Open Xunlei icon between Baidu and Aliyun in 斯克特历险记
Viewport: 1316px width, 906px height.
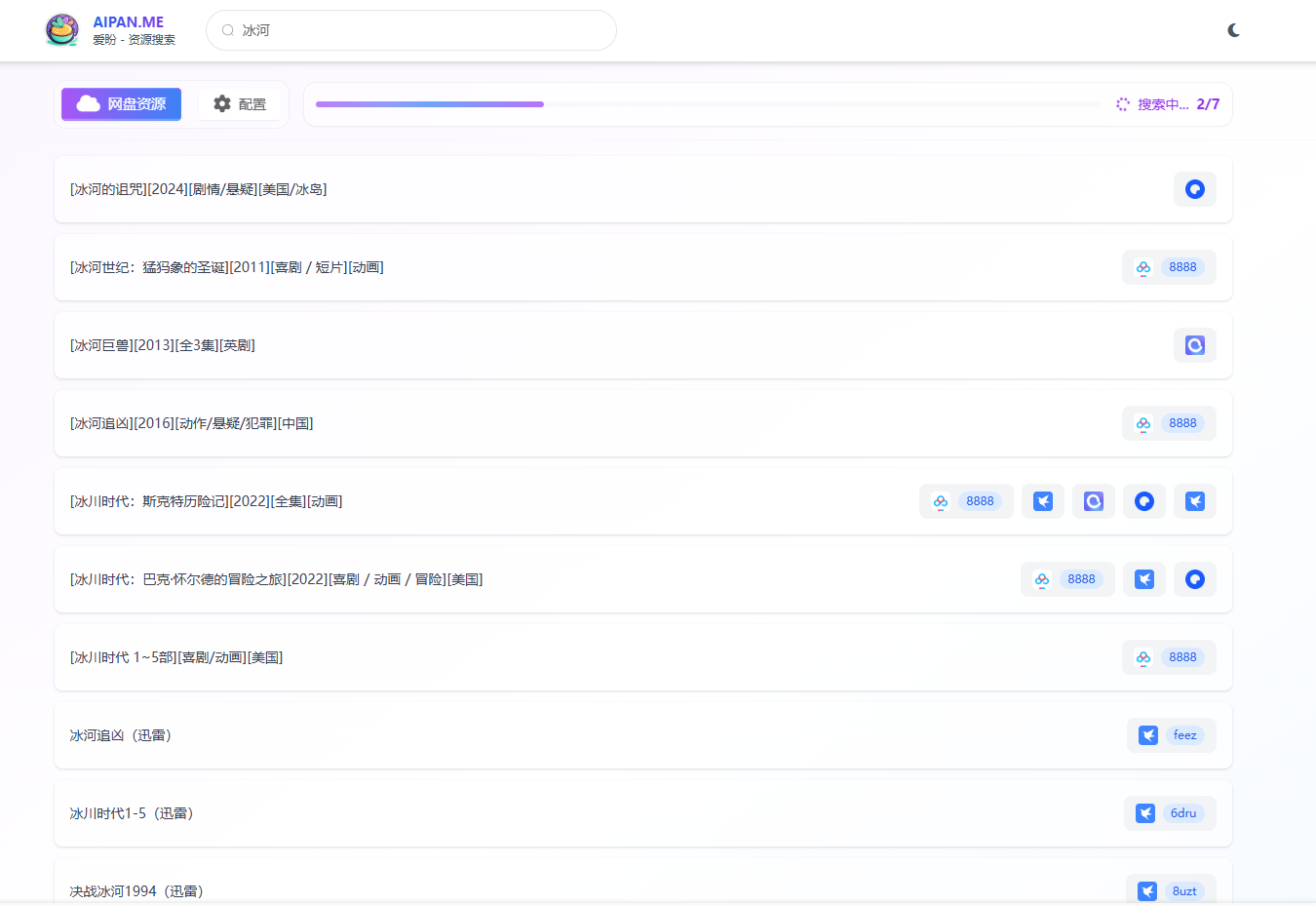coord(1043,501)
